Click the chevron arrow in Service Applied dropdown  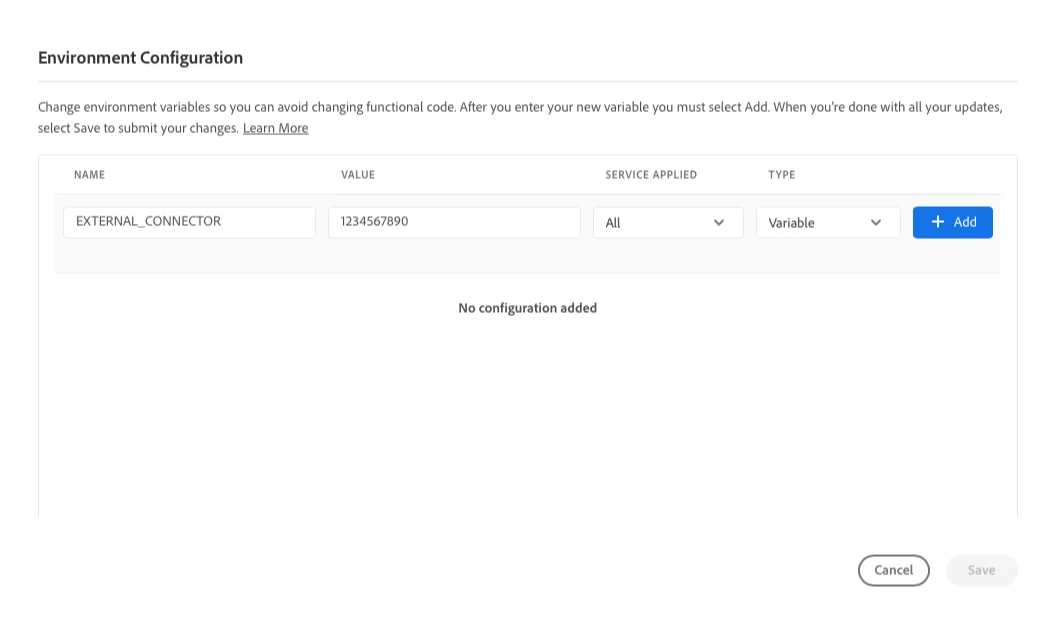[x=719, y=223]
